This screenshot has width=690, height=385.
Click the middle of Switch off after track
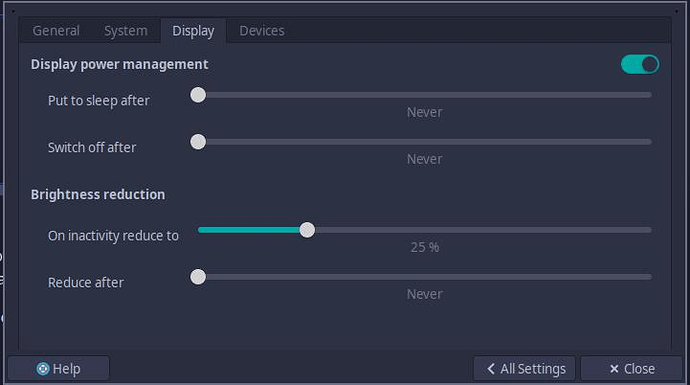point(425,142)
